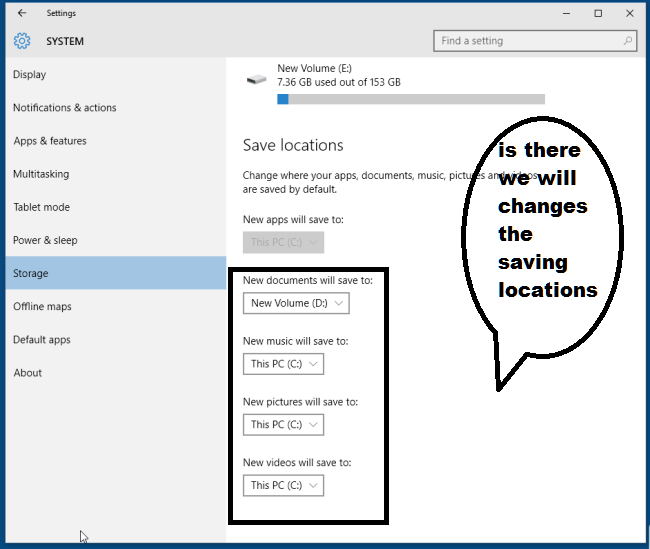Select Multitasking in the sidebar
650x549 pixels.
click(116, 174)
